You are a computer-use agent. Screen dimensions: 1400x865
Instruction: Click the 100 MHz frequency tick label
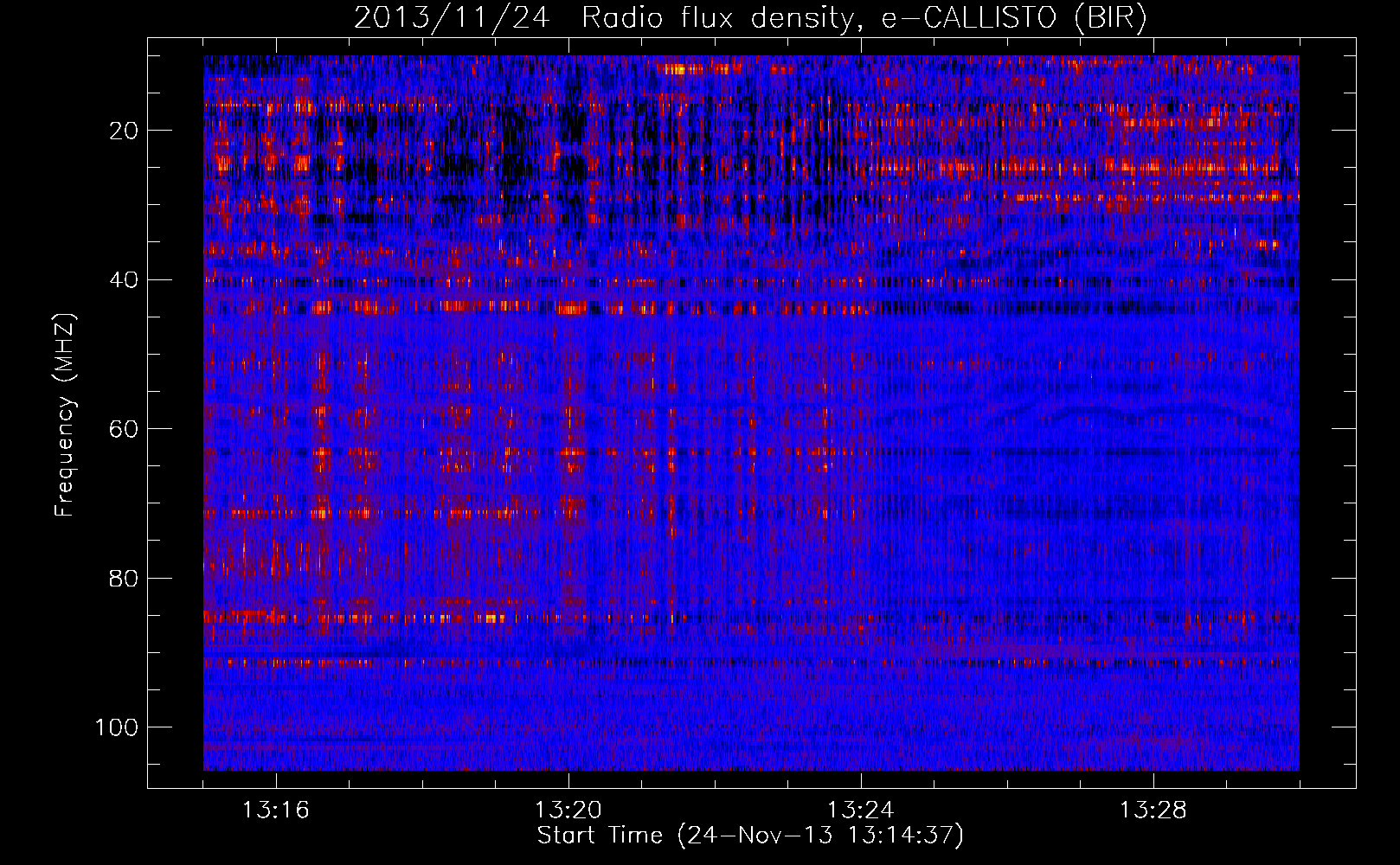[x=117, y=727]
